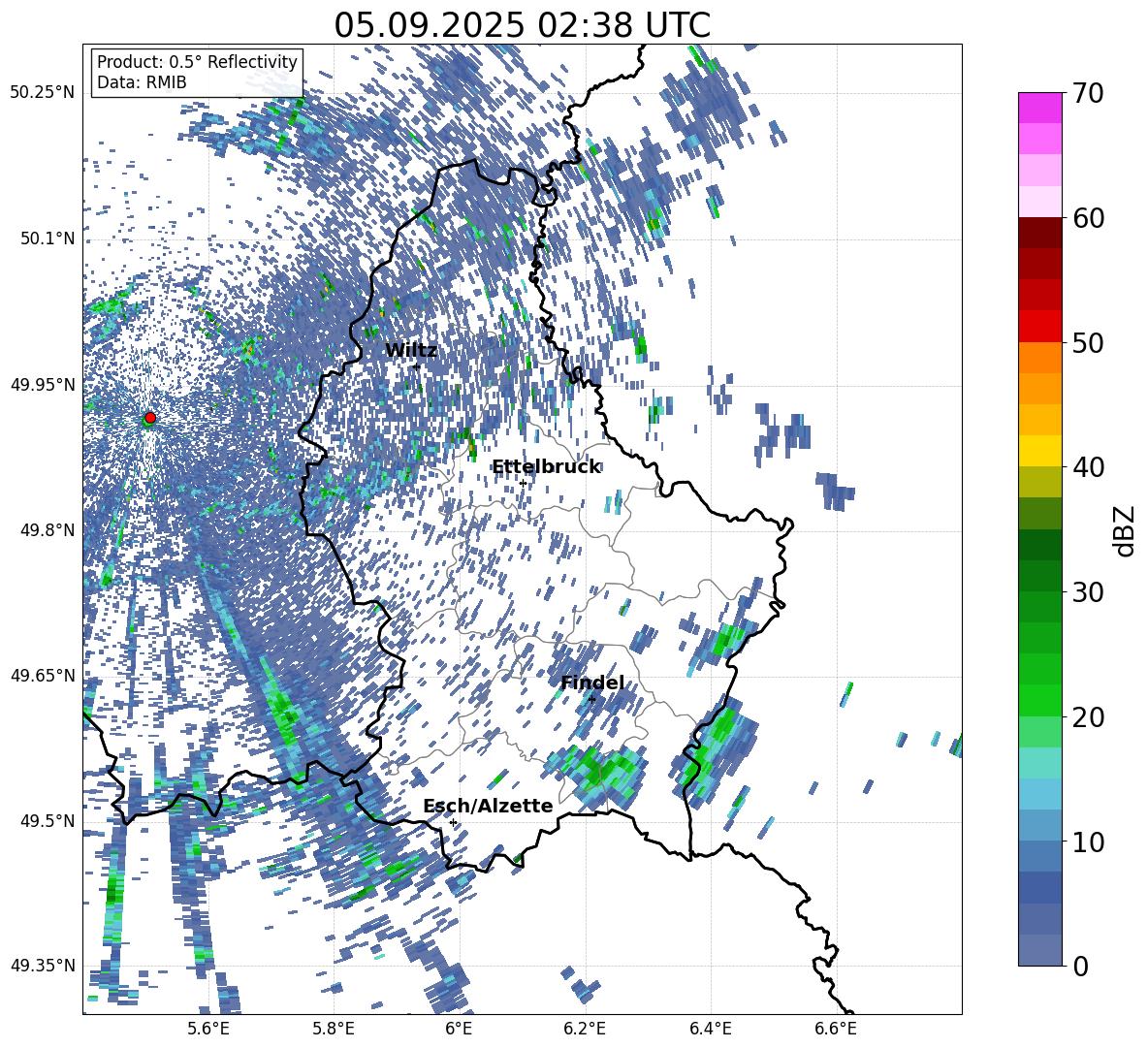Click the 49.65°N latitude label
This screenshot has height=1048, width=1148.
point(43,675)
